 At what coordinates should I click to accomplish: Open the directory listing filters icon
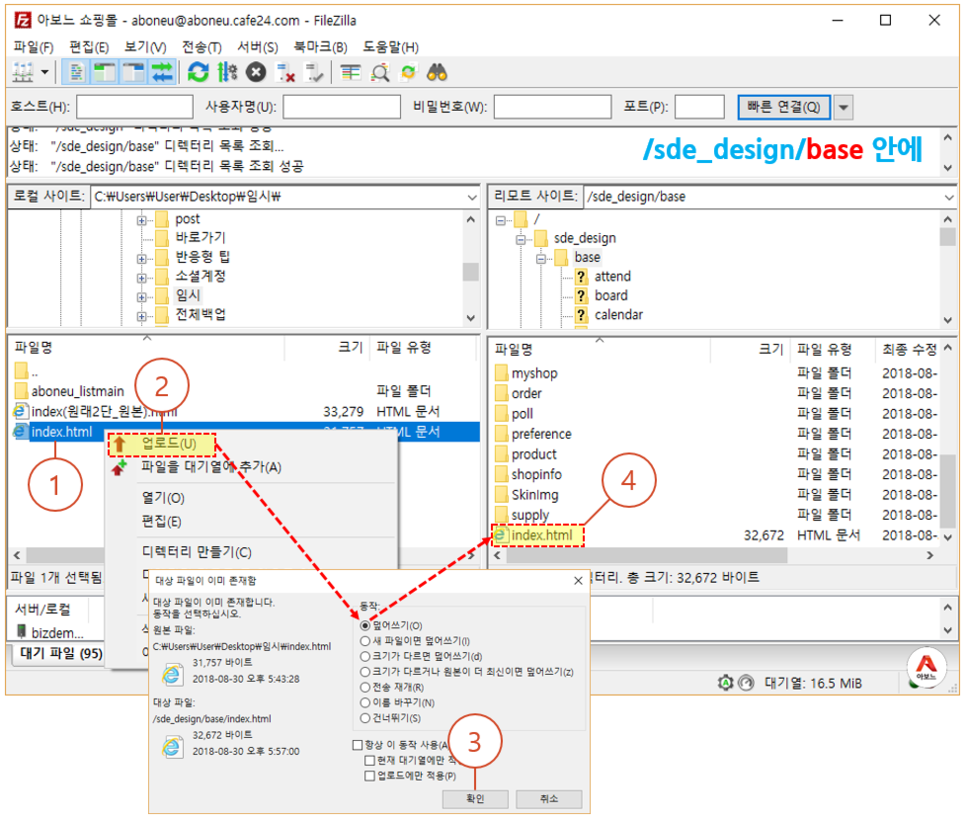tap(351, 73)
